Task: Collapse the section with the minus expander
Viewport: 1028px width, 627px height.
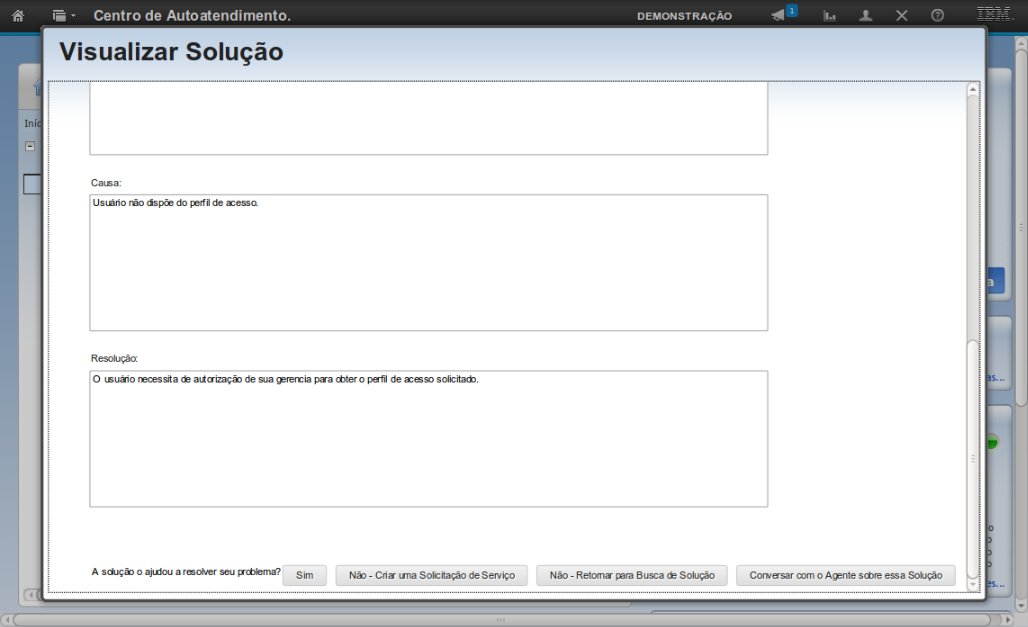Action: click(30, 146)
